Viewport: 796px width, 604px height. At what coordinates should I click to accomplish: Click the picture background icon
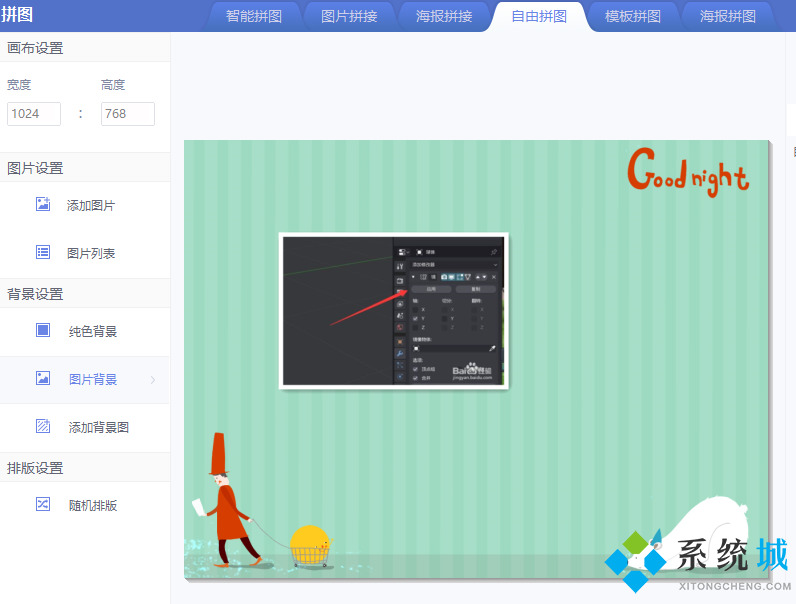(x=43, y=379)
